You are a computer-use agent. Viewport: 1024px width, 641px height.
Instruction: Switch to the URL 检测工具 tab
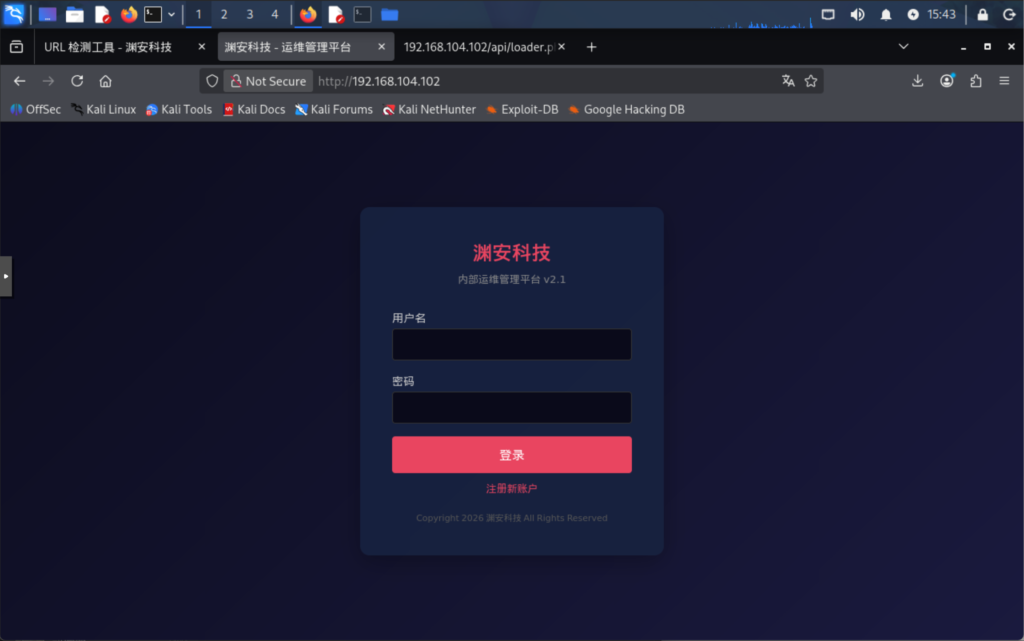tap(110, 46)
